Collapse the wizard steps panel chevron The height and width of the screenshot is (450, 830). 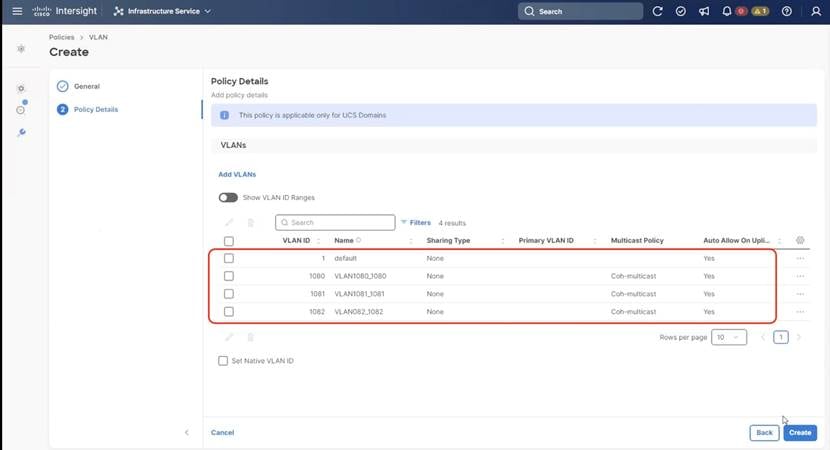click(186, 433)
